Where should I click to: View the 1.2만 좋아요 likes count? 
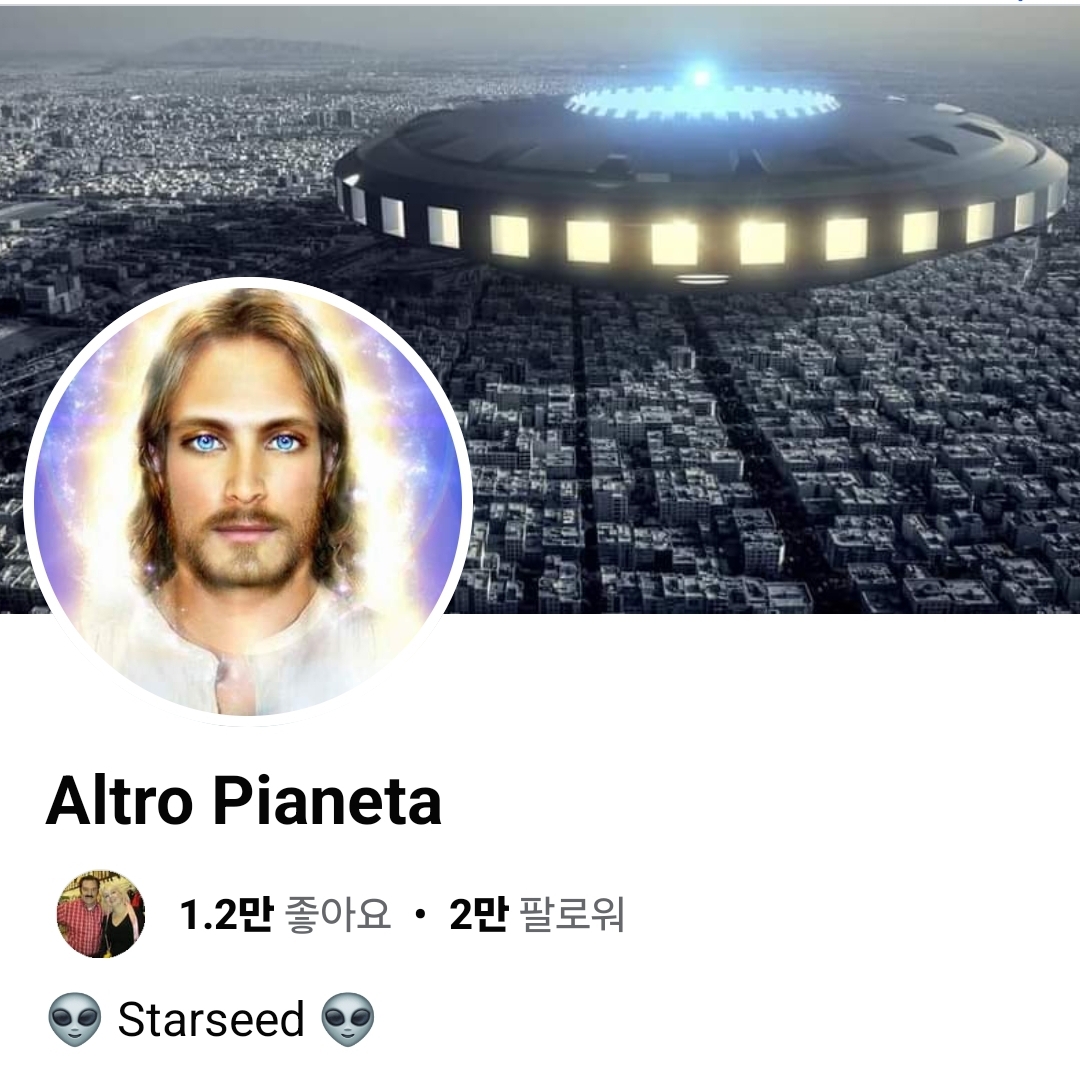tap(284, 915)
